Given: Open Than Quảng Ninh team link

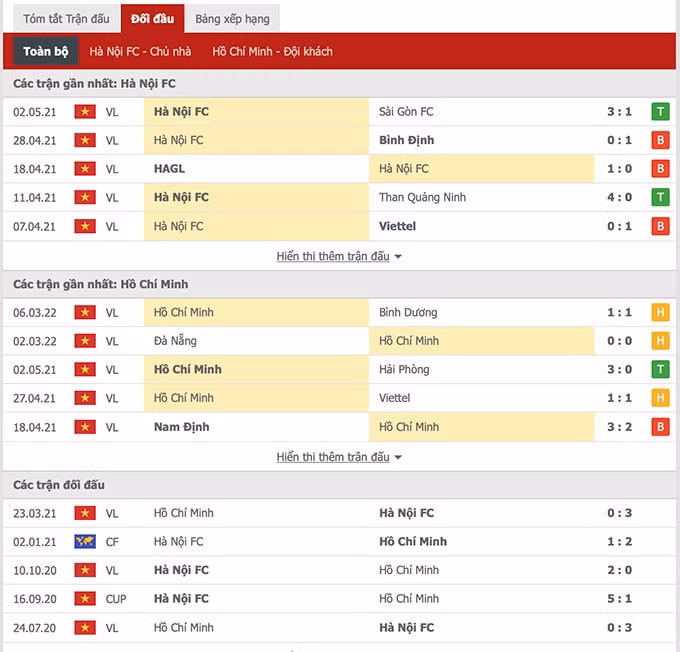Looking at the screenshot, I should pos(422,197).
